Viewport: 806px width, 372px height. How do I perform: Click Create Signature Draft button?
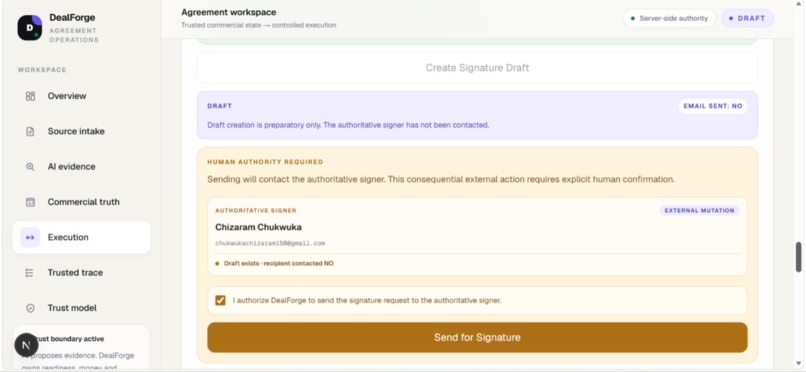click(x=477, y=68)
